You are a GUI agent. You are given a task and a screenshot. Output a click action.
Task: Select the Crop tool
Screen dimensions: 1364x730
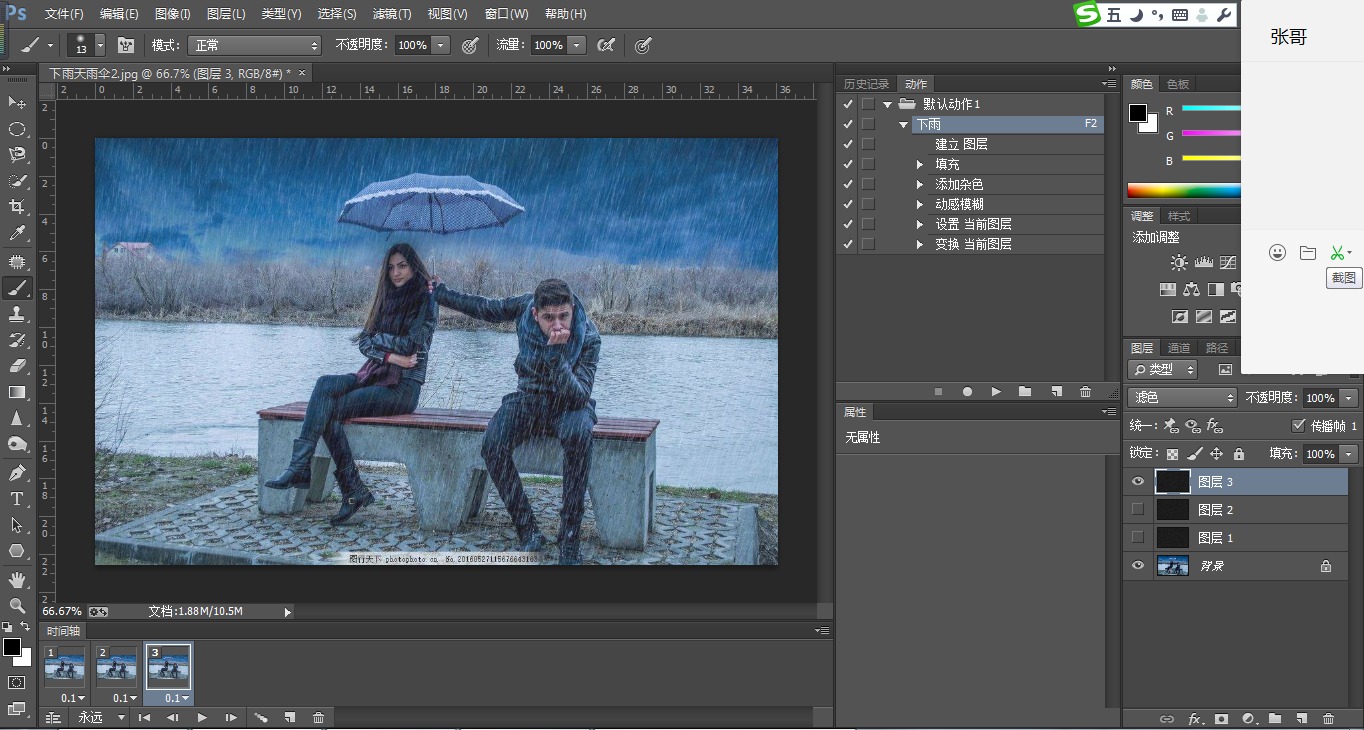coord(17,207)
